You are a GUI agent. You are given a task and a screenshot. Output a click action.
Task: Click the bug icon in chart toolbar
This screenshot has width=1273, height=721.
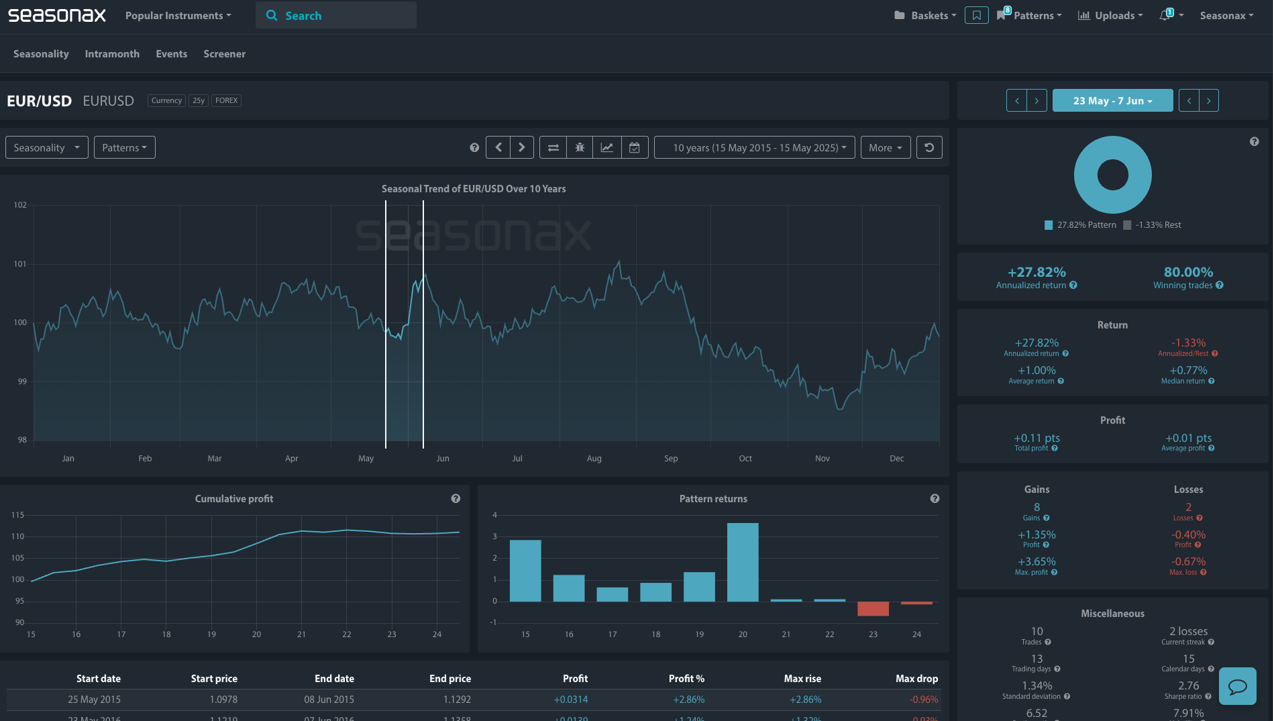(x=580, y=147)
